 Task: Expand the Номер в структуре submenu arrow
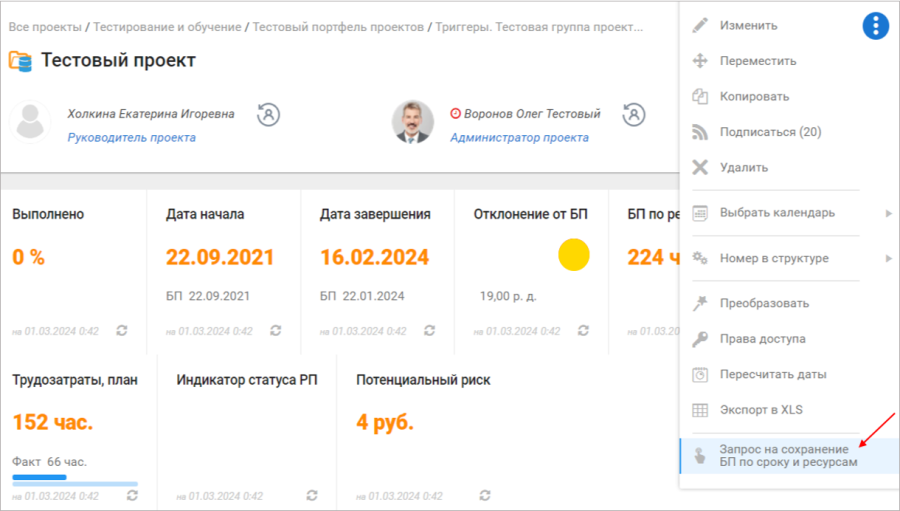coord(889,258)
